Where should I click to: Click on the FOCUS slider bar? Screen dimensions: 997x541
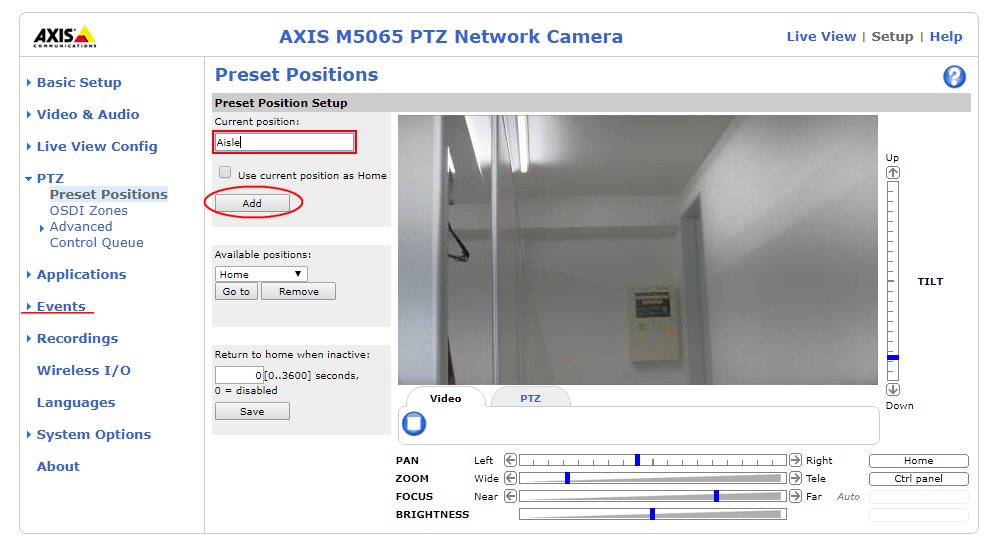point(652,496)
